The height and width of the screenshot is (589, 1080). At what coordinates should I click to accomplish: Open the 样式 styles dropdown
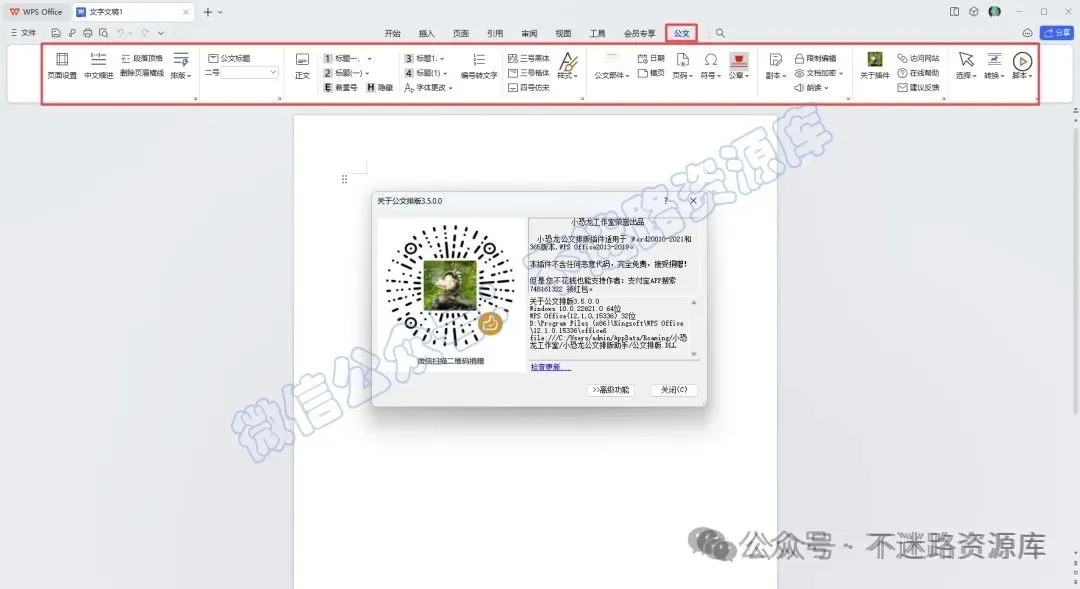click(568, 66)
